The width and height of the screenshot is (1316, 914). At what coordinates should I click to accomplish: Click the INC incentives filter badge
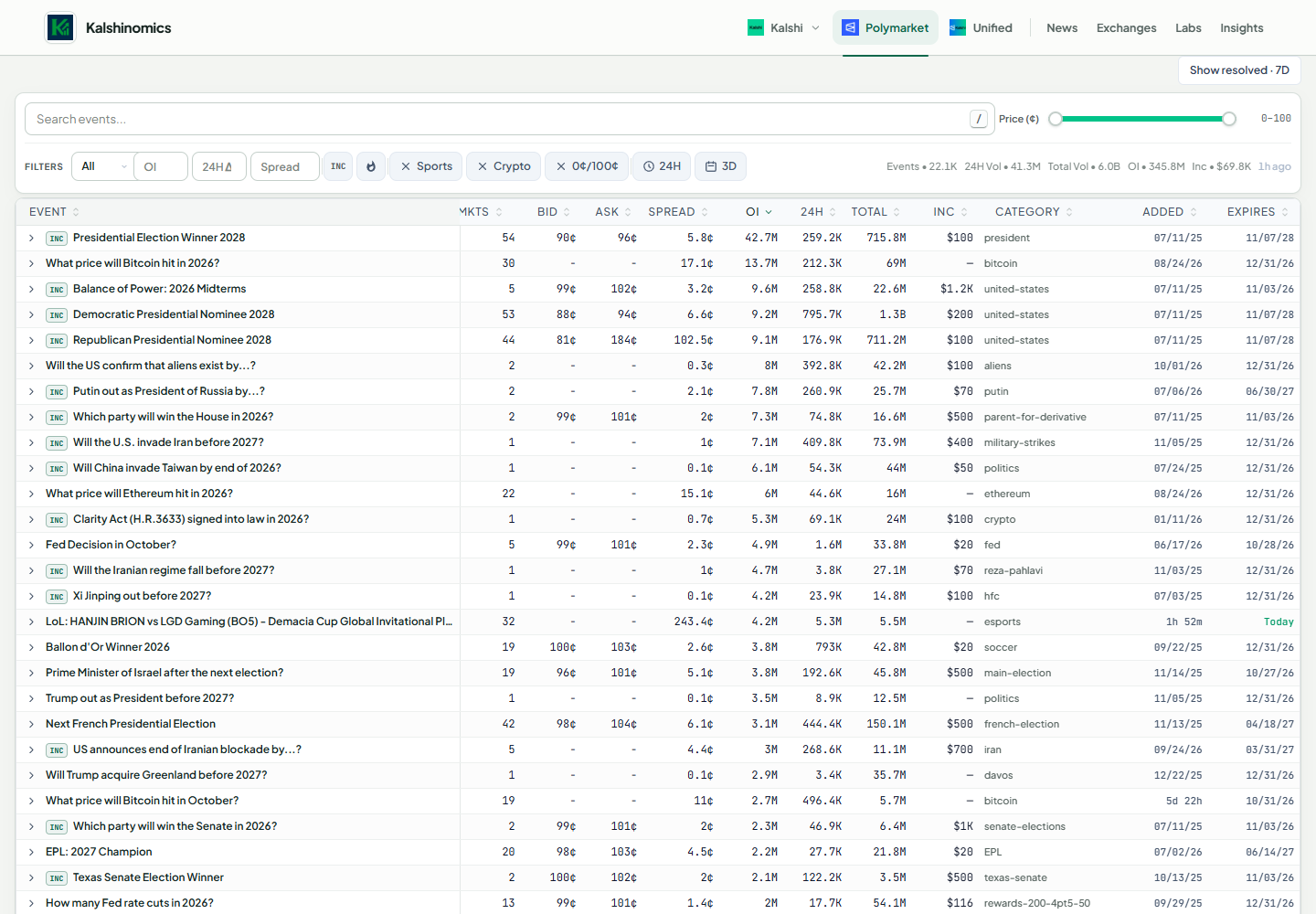tap(338, 166)
